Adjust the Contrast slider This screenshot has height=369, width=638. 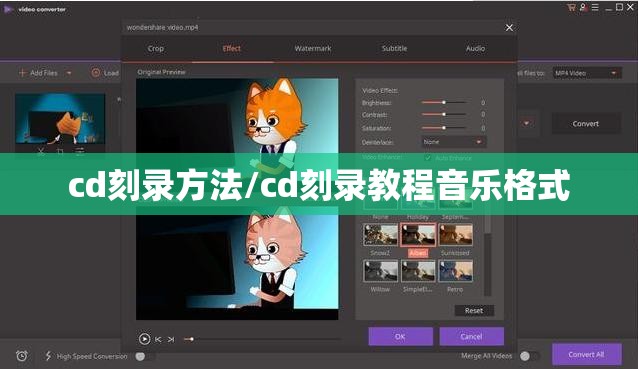[444, 114]
